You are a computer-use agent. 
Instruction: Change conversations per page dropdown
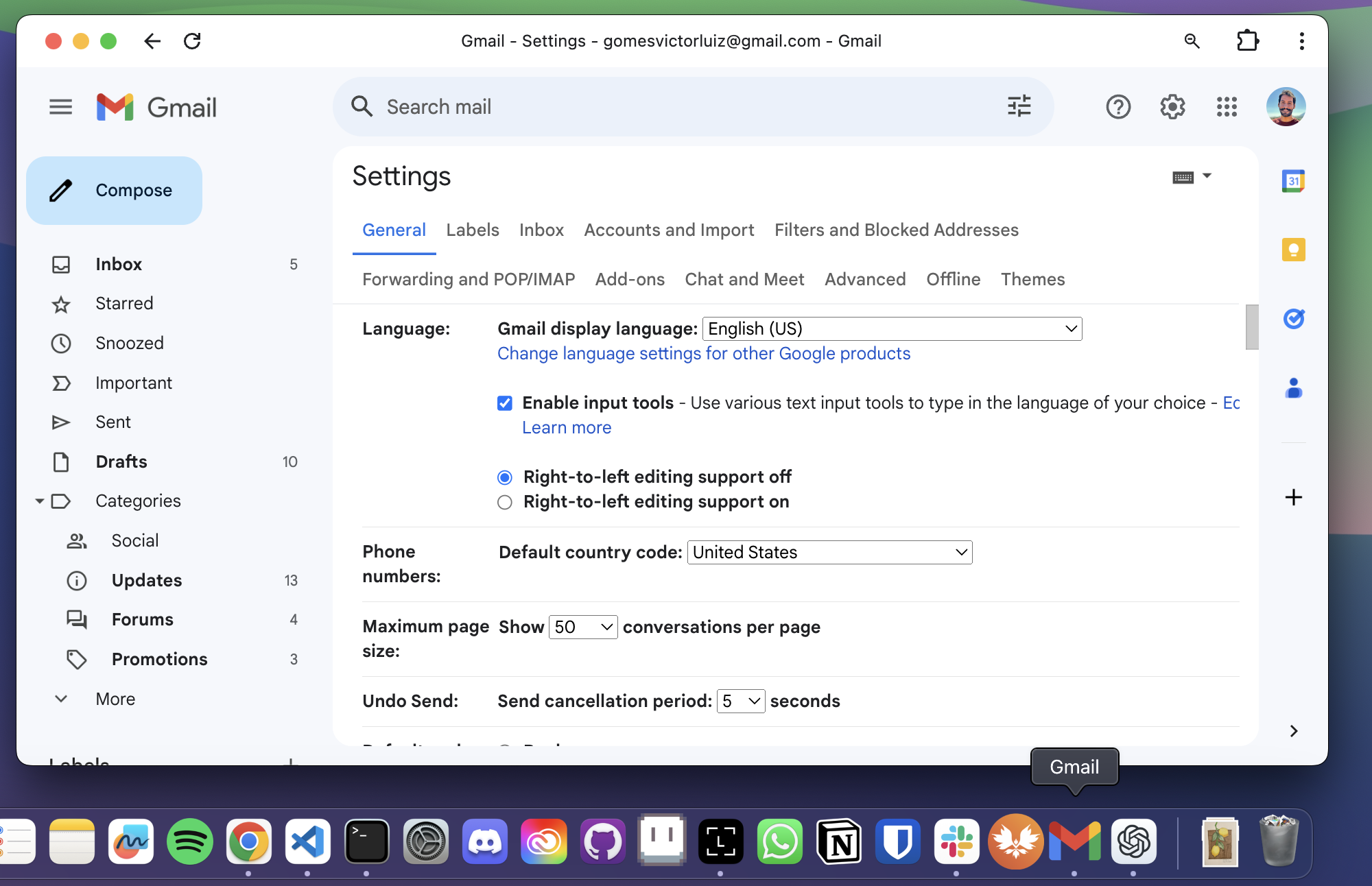583,627
